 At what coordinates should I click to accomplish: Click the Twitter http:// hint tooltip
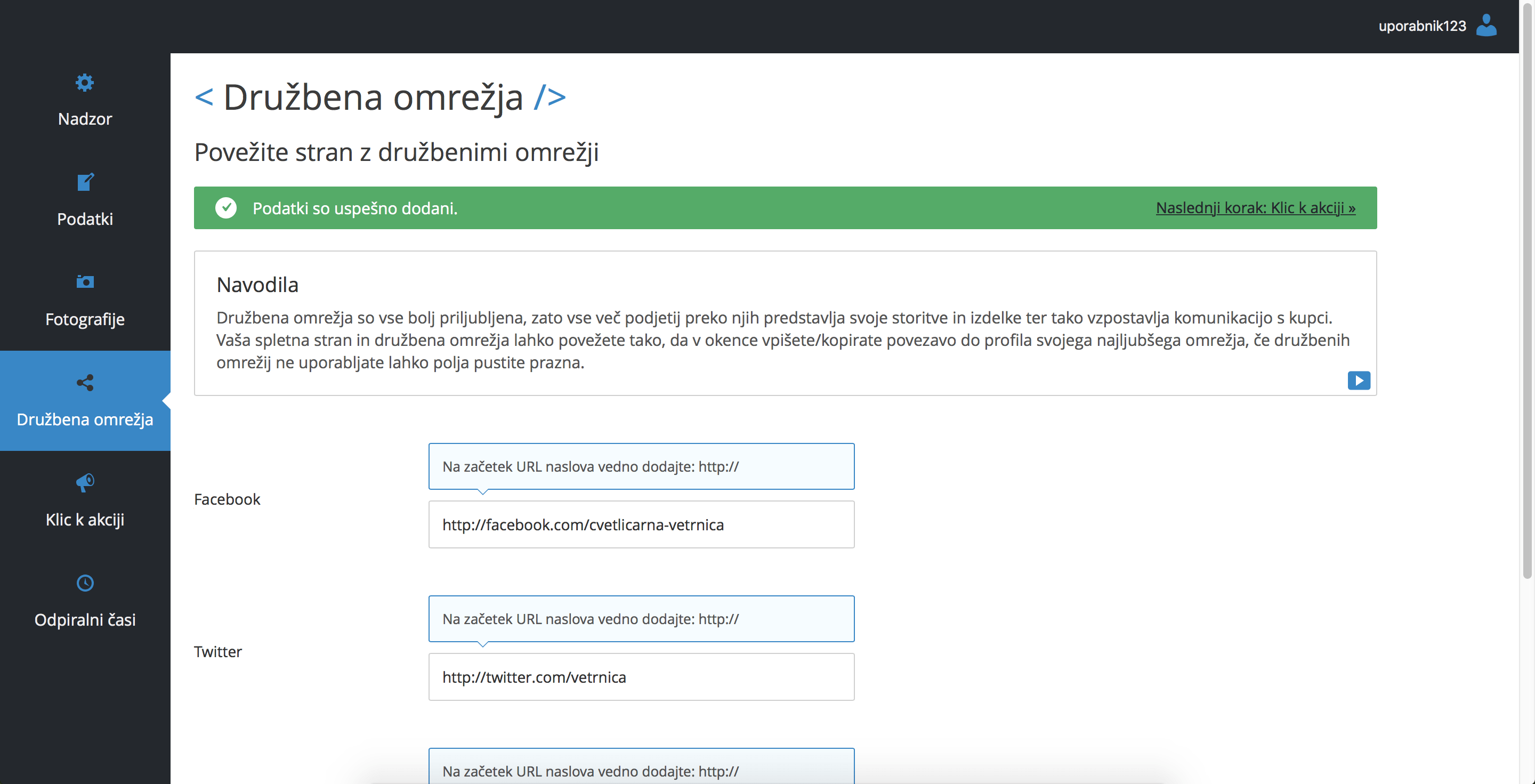pyautogui.click(x=641, y=619)
